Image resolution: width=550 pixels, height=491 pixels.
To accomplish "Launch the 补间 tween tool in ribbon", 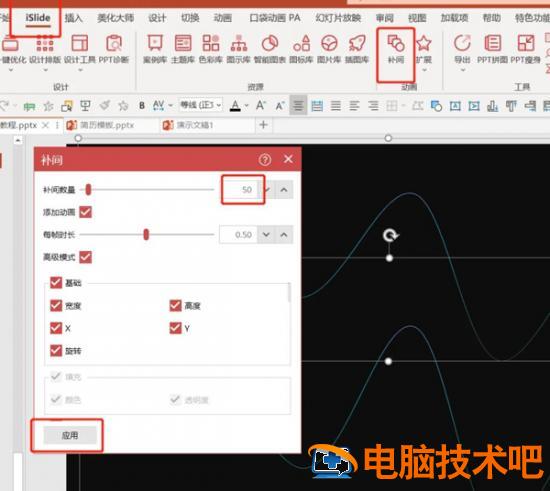I will pos(396,49).
